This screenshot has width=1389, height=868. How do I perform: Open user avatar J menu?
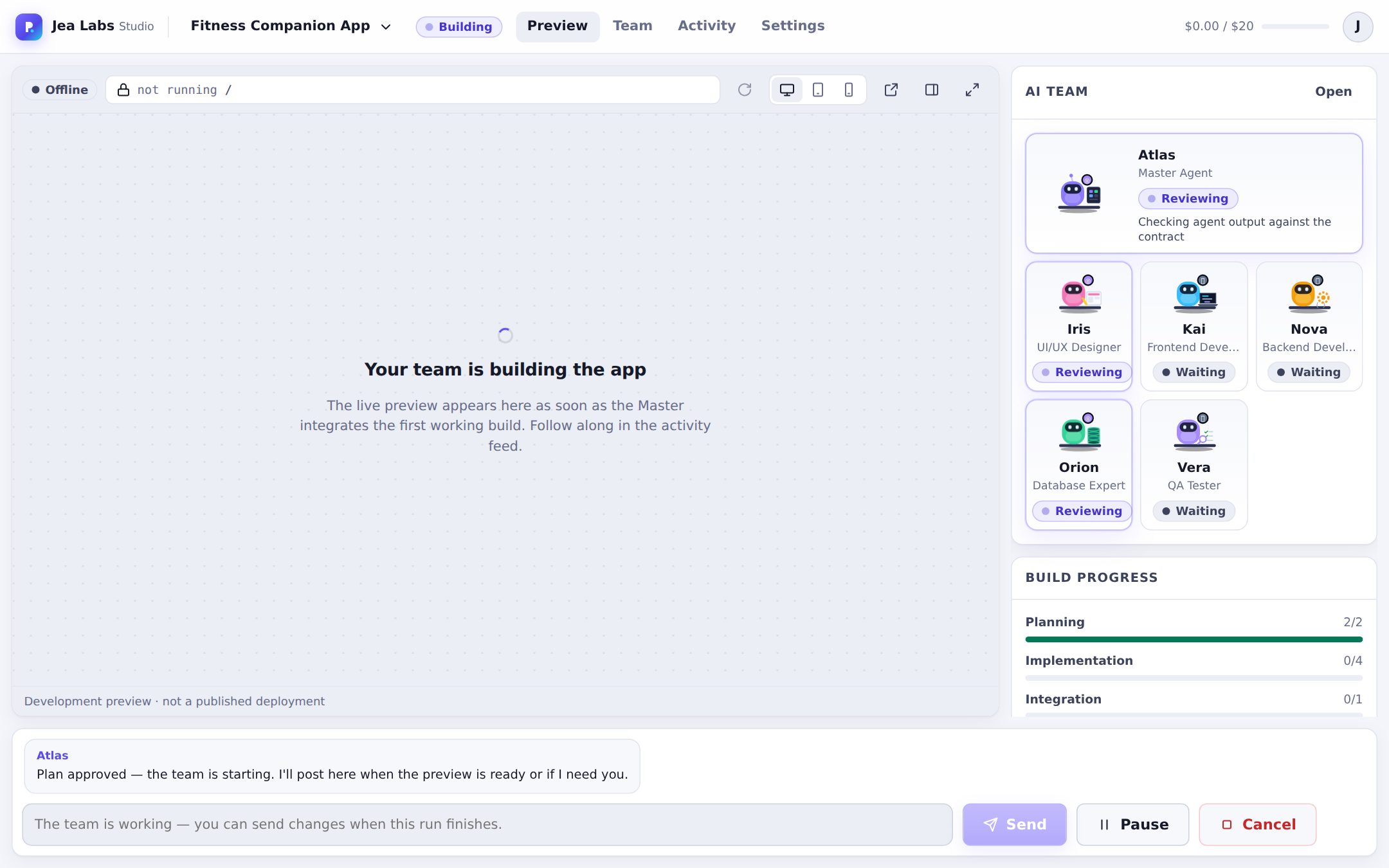[x=1357, y=26]
